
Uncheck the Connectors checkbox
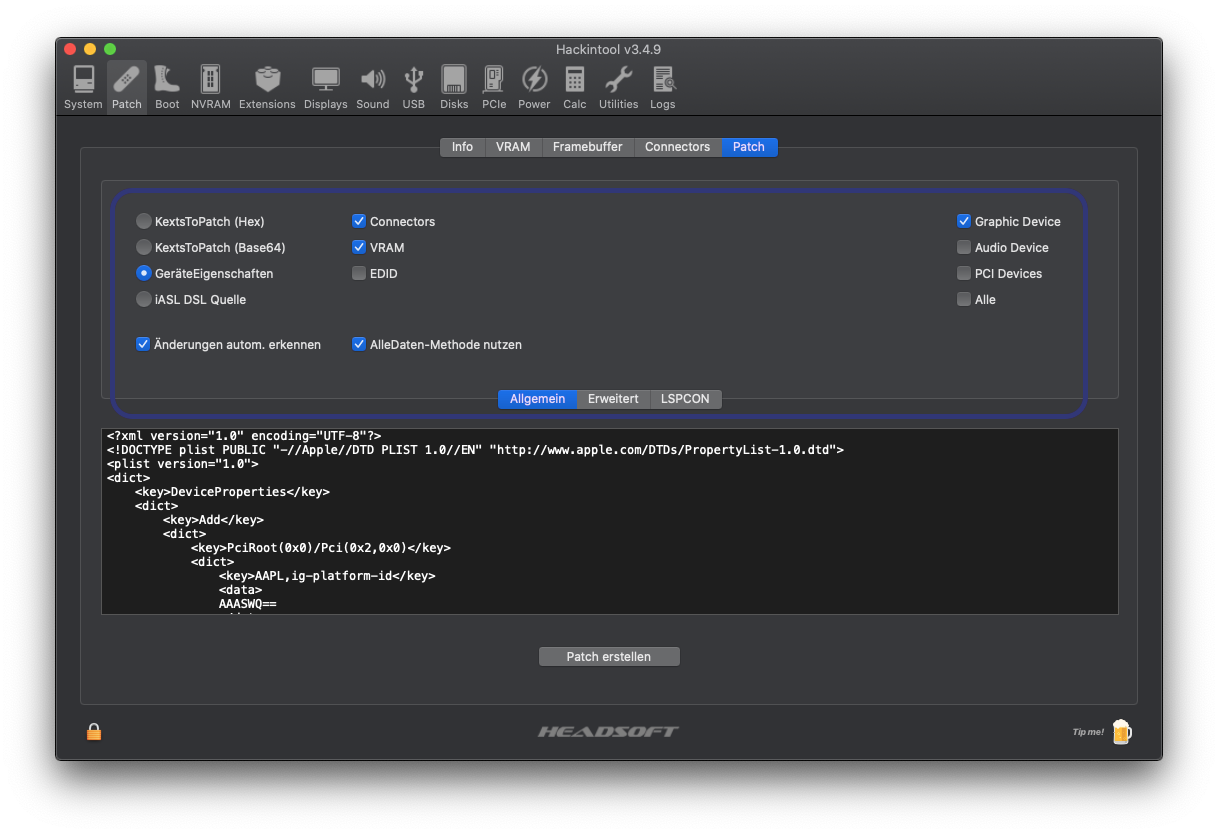359,221
